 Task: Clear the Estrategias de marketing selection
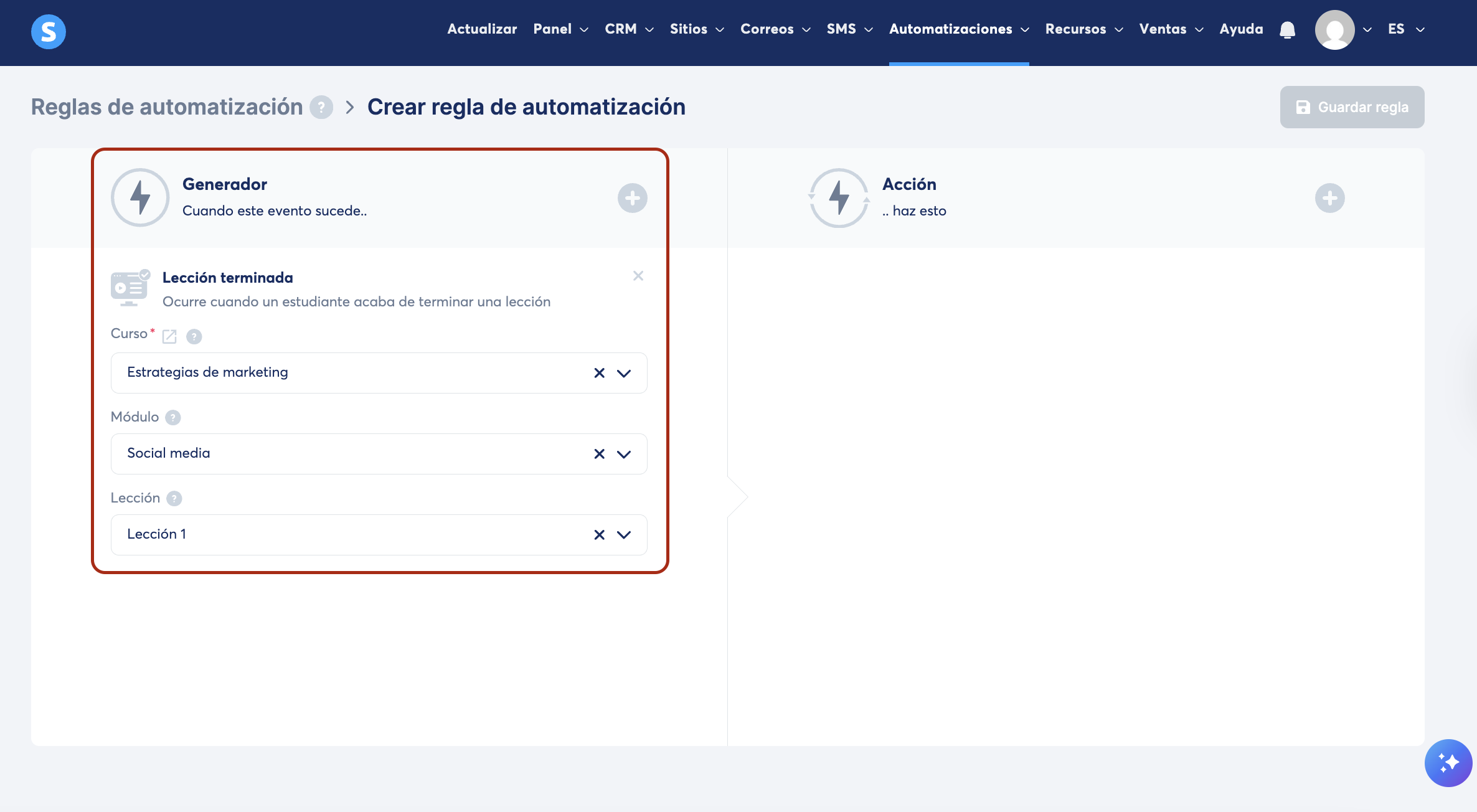[x=599, y=373]
